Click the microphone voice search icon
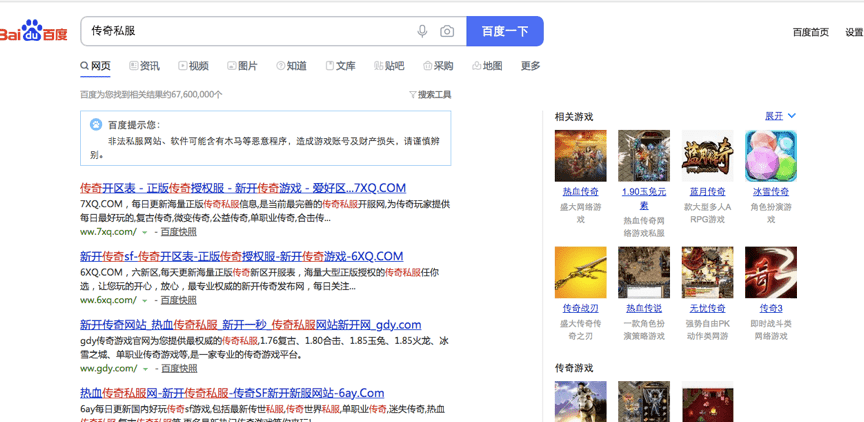The image size is (864, 422). coord(422,31)
